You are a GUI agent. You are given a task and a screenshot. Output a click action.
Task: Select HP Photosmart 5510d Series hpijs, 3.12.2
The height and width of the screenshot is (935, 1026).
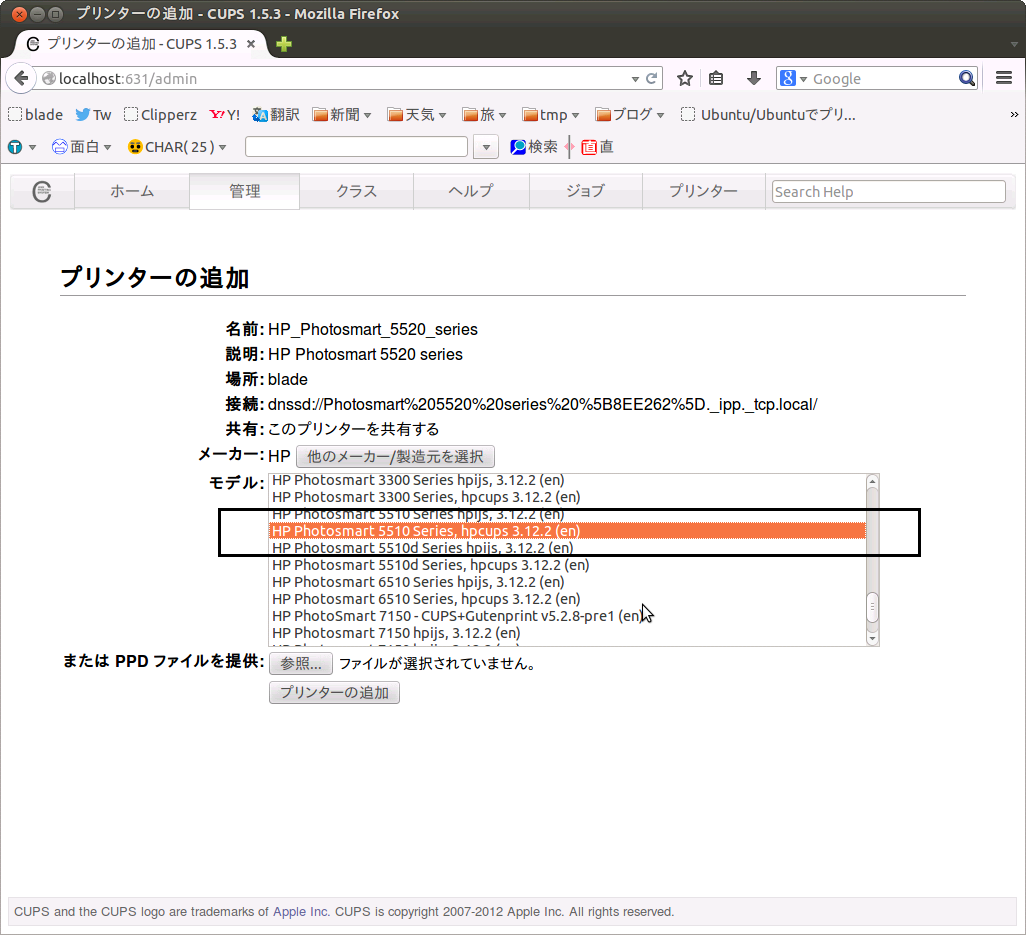[x=567, y=548]
